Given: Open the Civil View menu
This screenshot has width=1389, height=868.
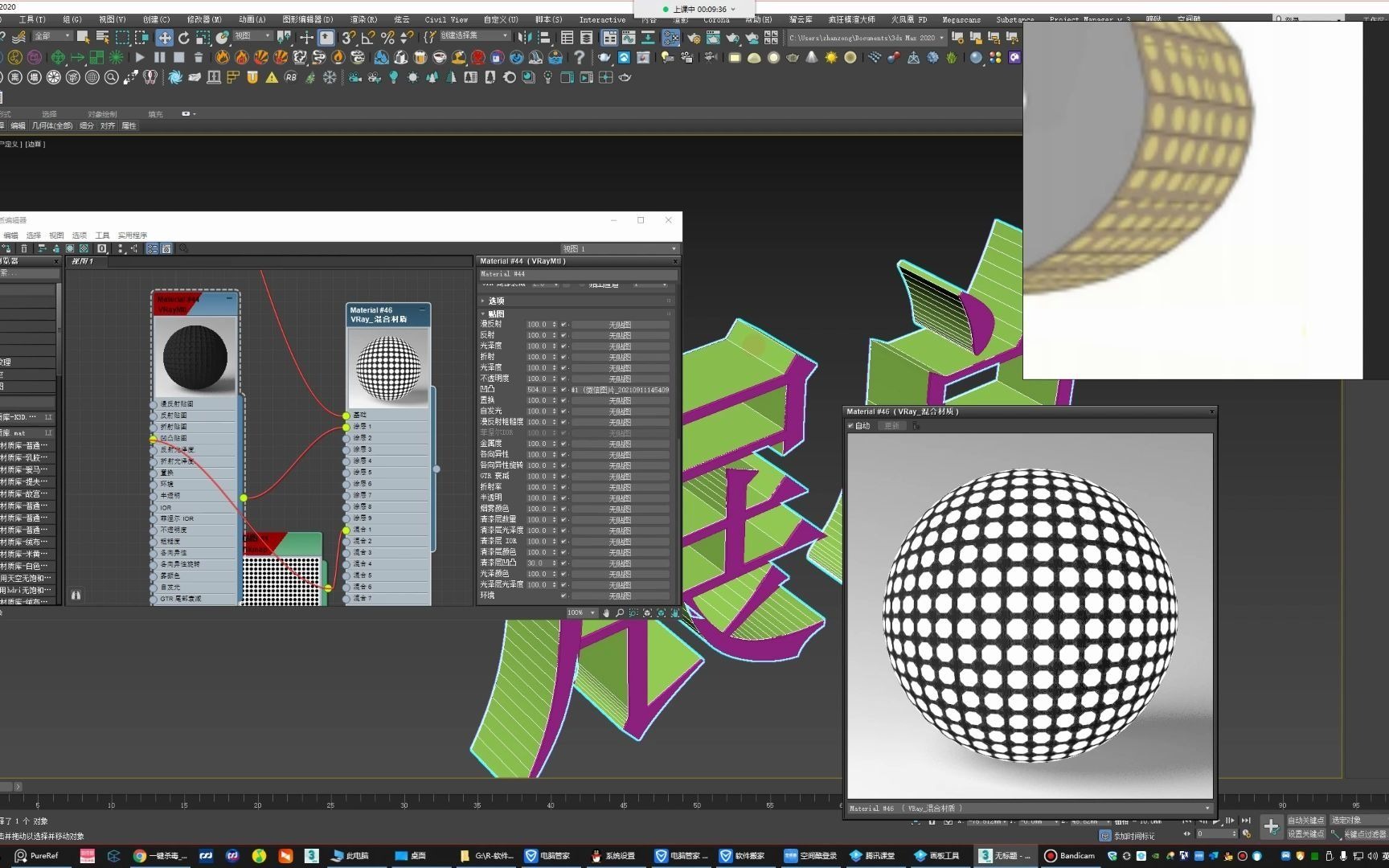Looking at the screenshot, I should pos(446,19).
